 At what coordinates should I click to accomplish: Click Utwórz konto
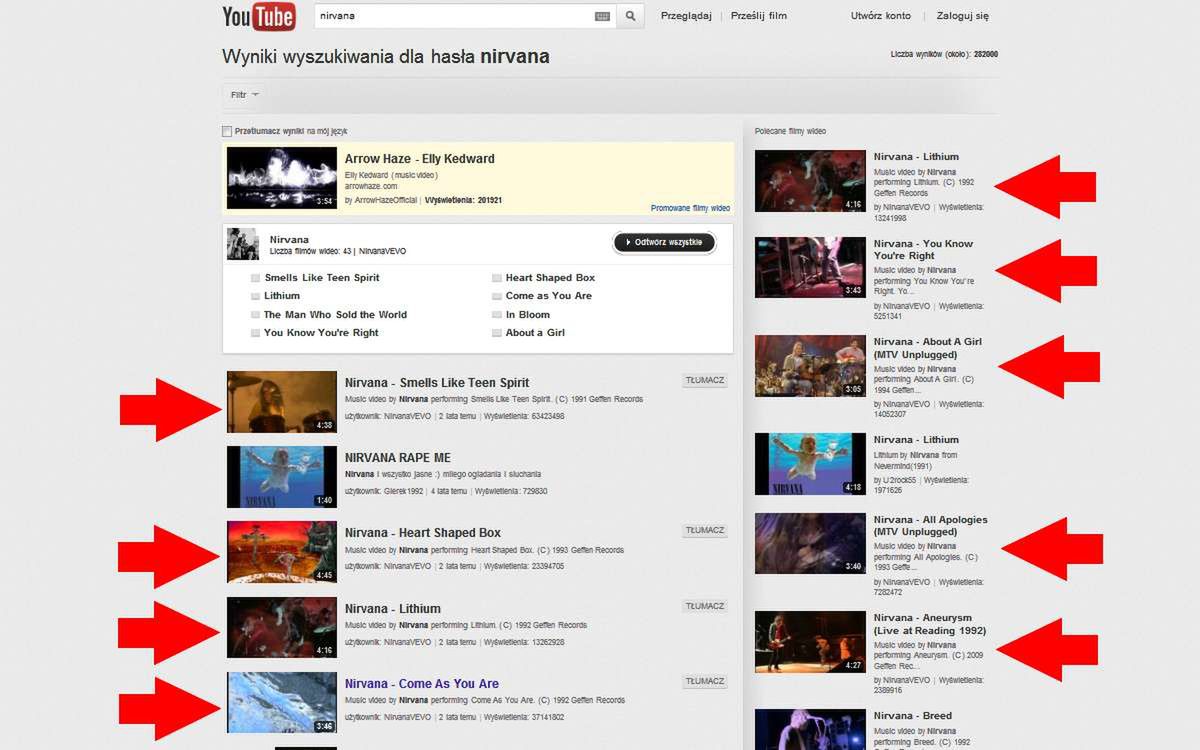[x=880, y=16]
